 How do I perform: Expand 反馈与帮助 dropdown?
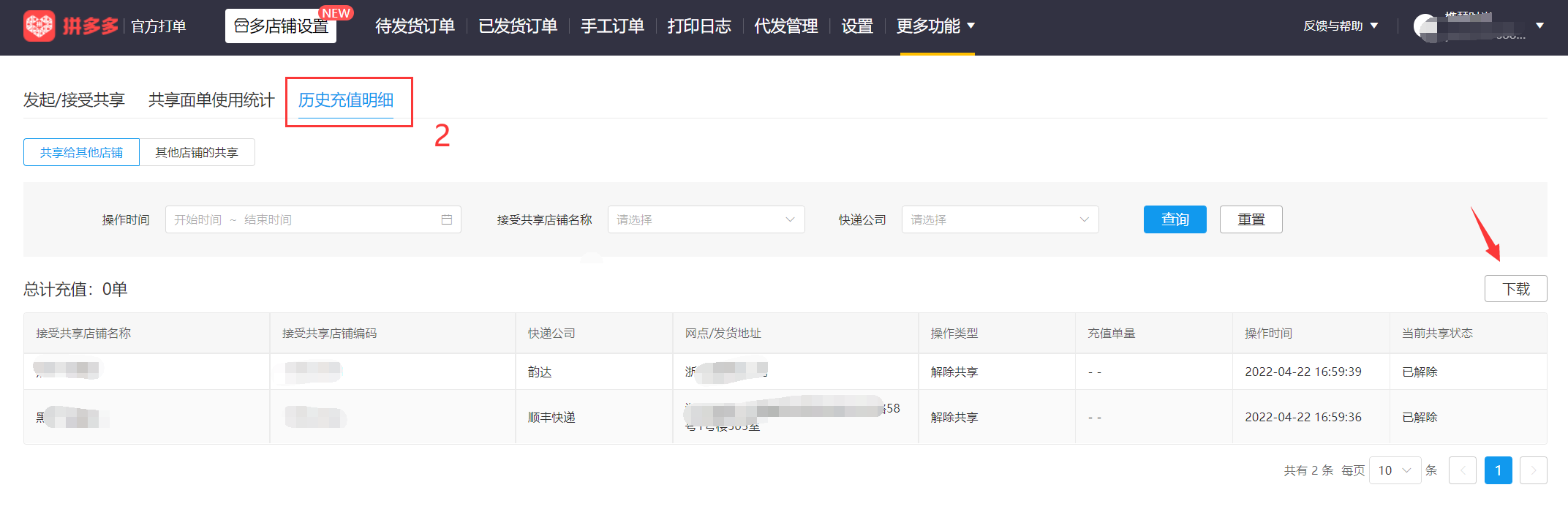1341,26
